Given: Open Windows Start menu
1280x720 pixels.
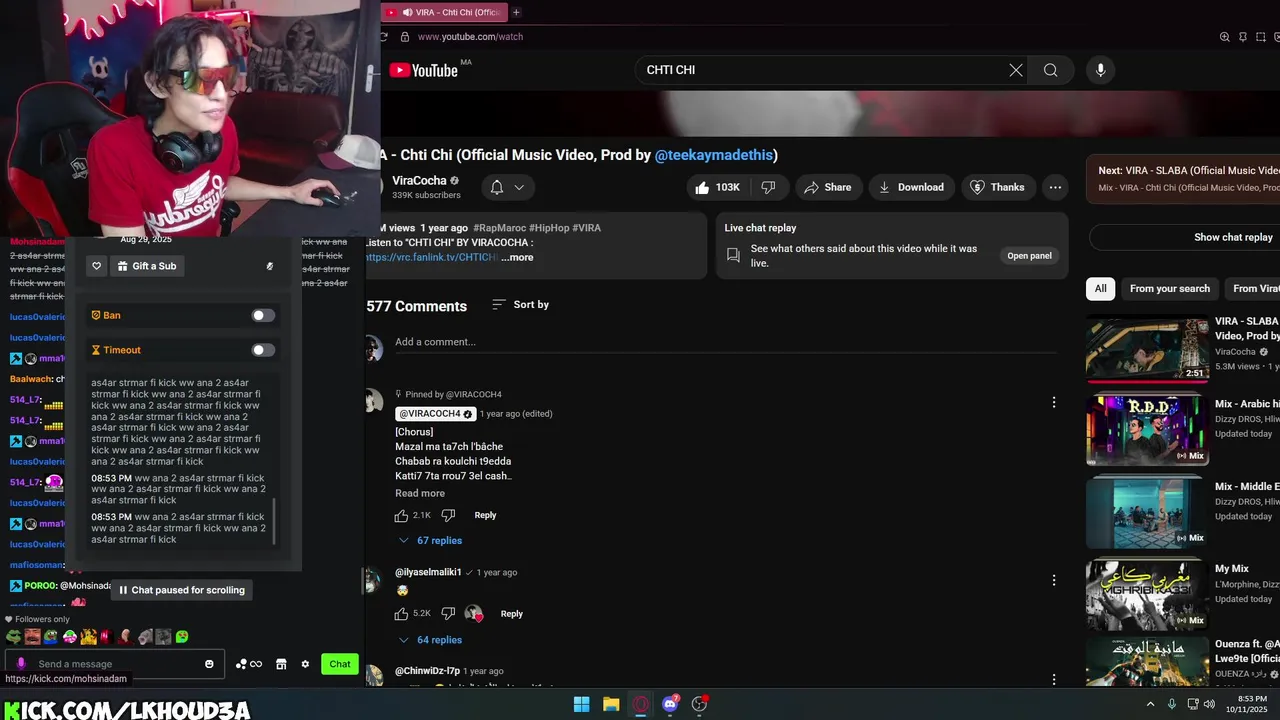Looking at the screenshot, I should 581,704.
